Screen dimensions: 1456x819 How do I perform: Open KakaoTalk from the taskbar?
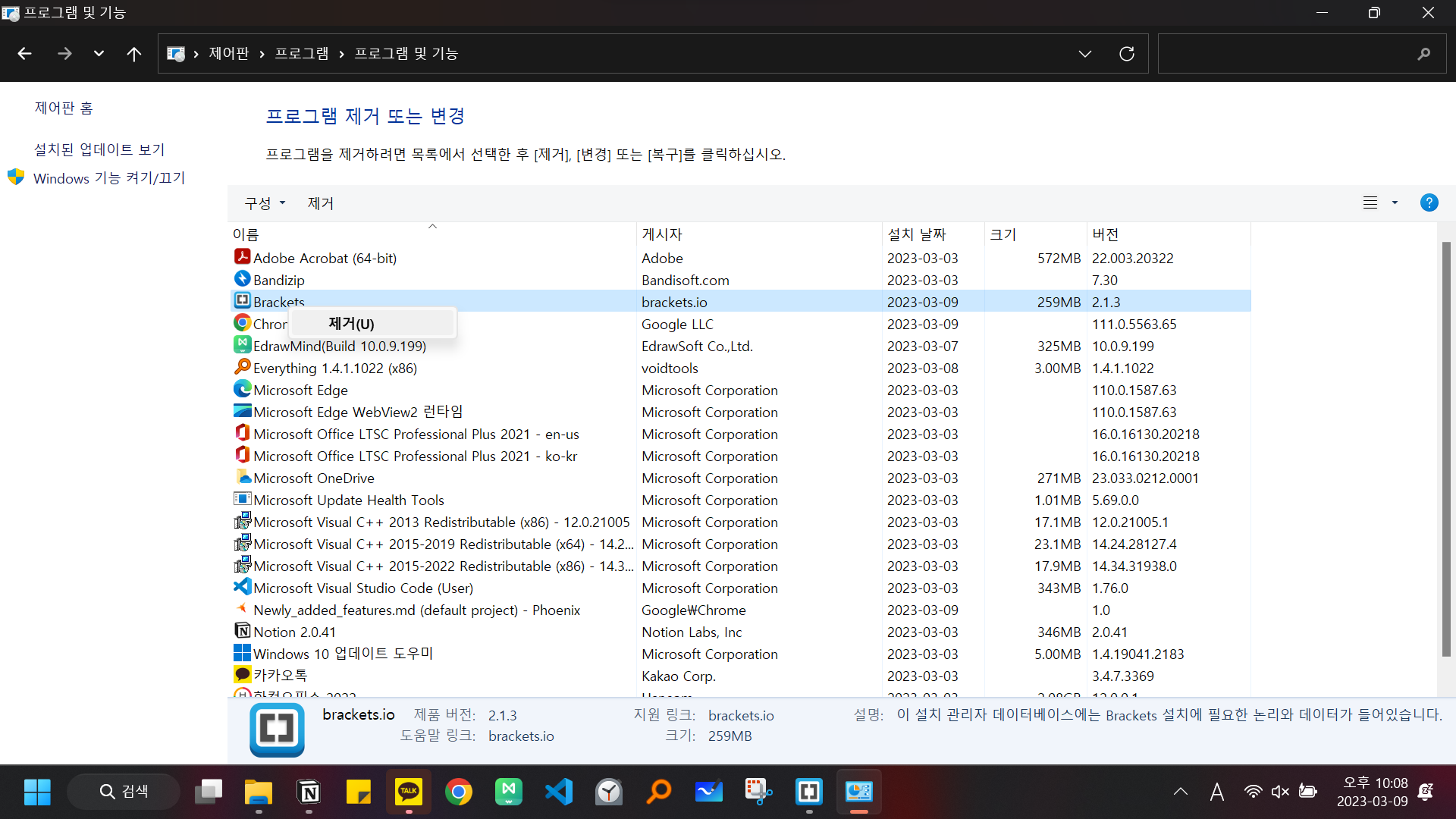(409, 792)
